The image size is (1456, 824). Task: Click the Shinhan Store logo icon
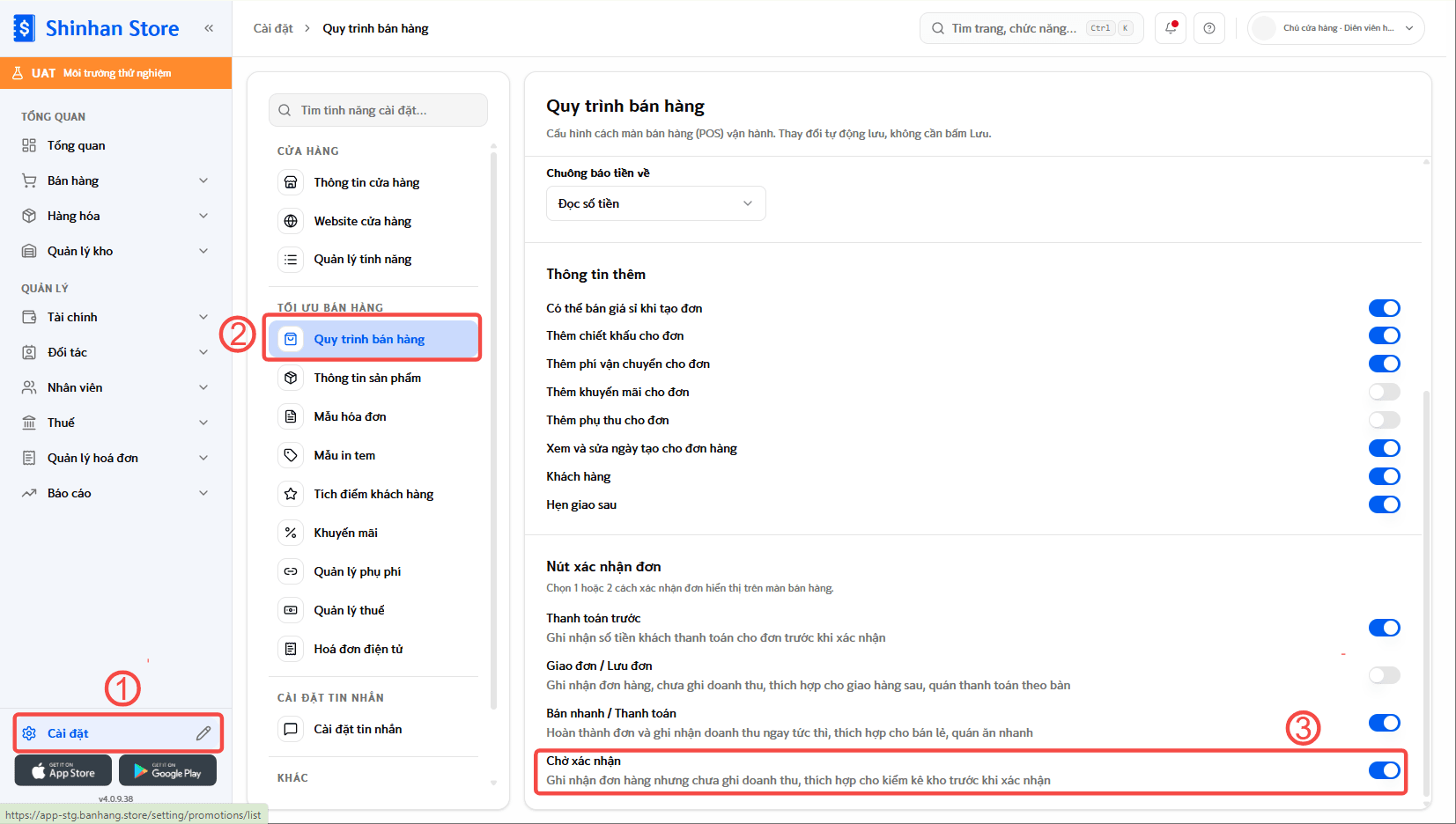(x=25, y=28)
